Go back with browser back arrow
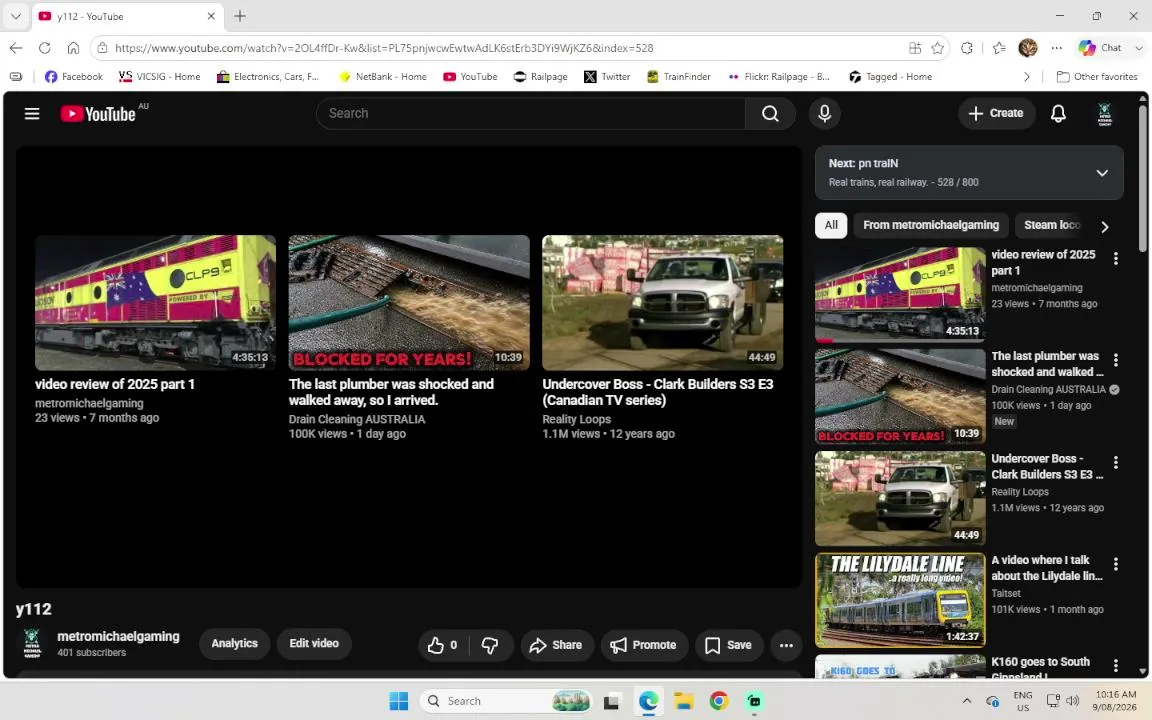Image resolution: width=1152 pixels, height=720 pixels. pyautogui.click(x=16, y=48)
